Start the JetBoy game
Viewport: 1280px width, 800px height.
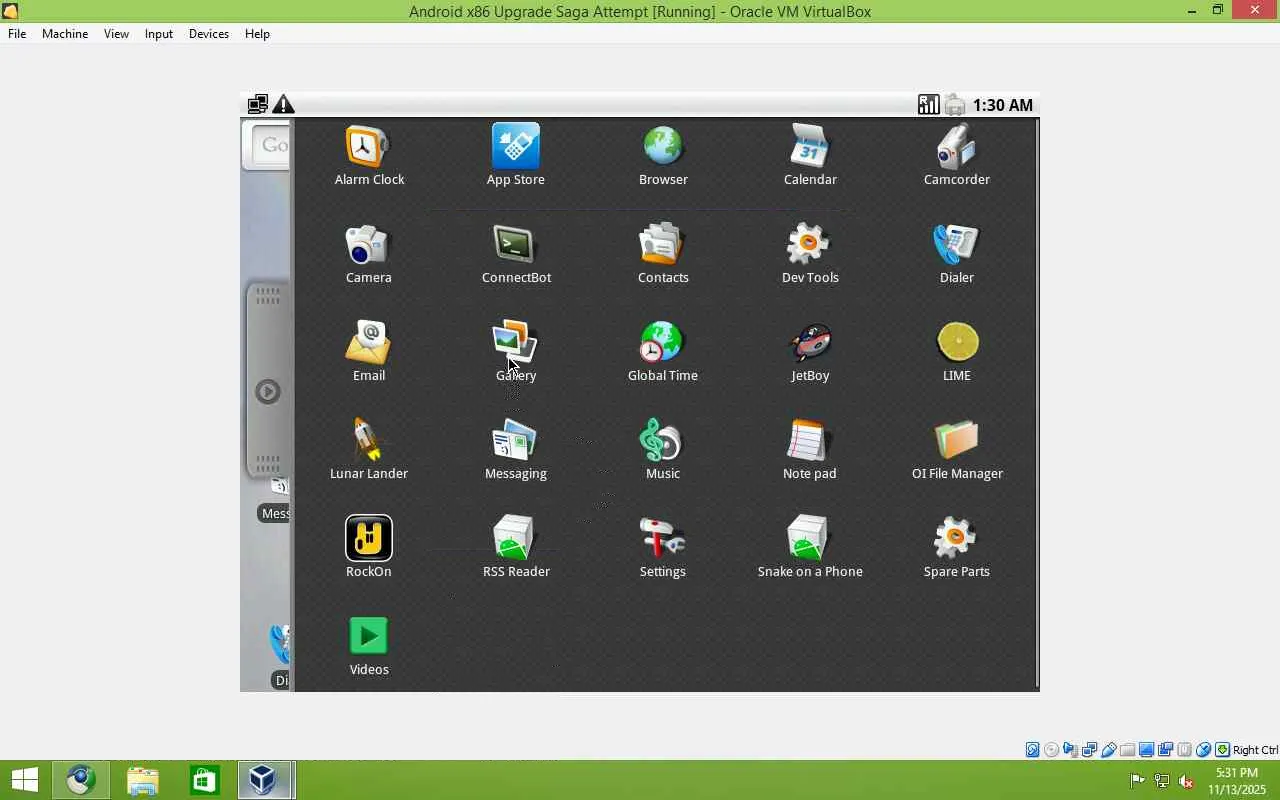click(810, 352)
